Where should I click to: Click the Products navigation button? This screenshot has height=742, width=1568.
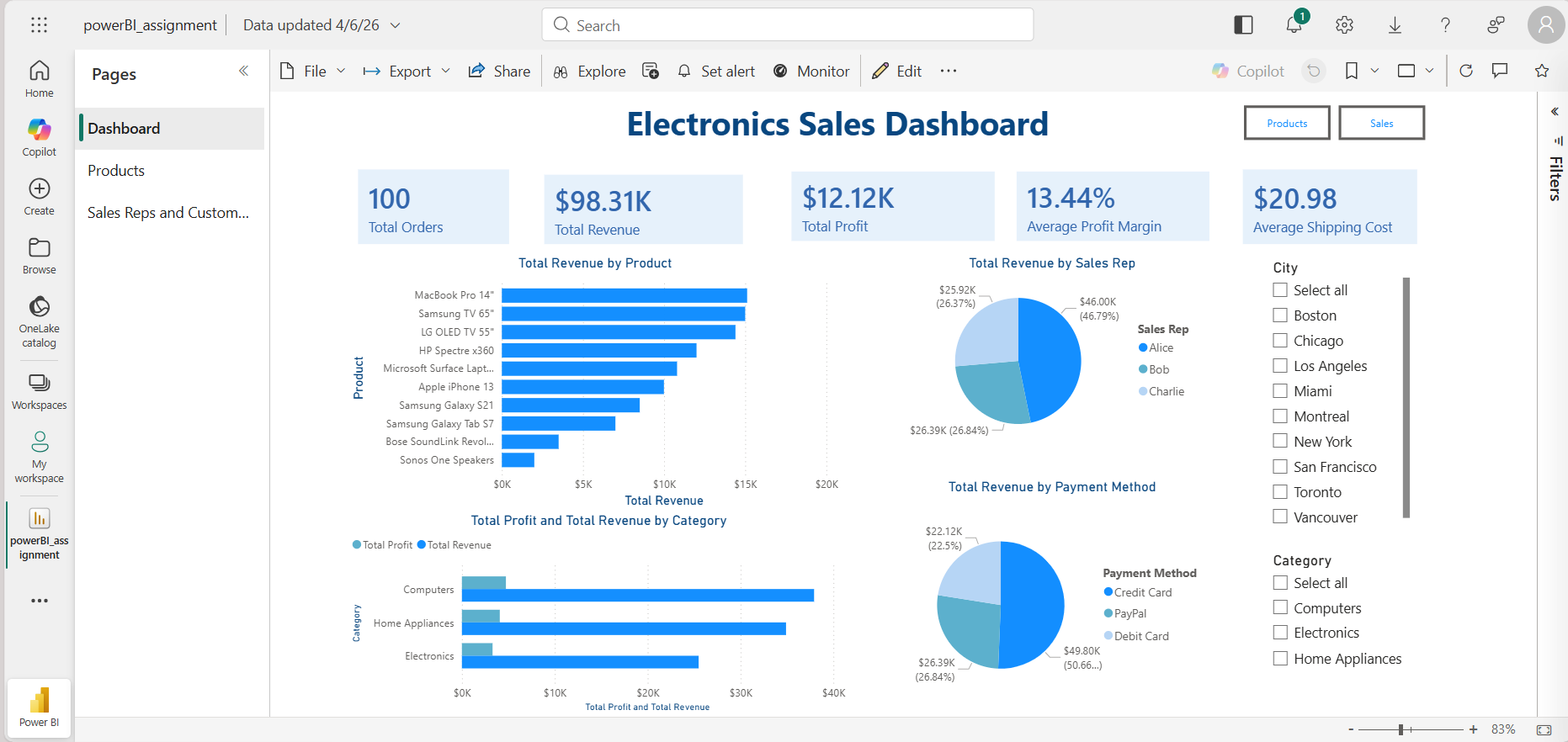pos(1287,123)
